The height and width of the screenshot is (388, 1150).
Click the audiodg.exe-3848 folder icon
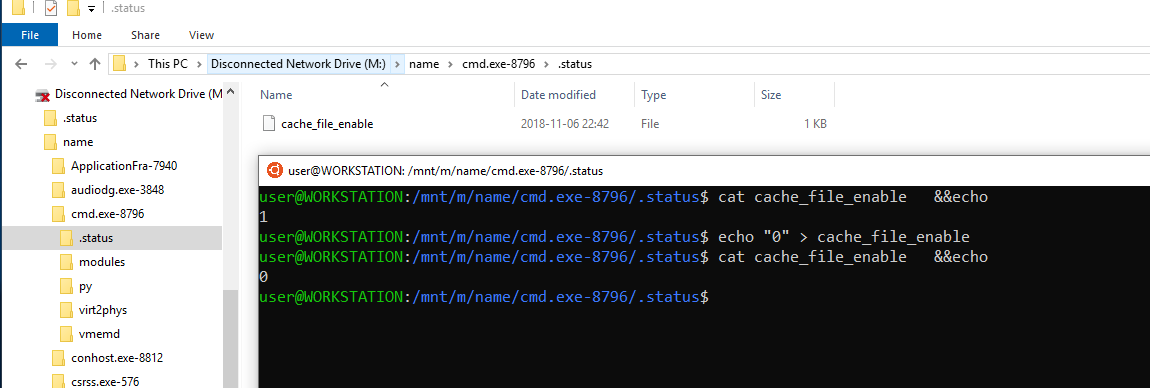[x=59, y=190]
